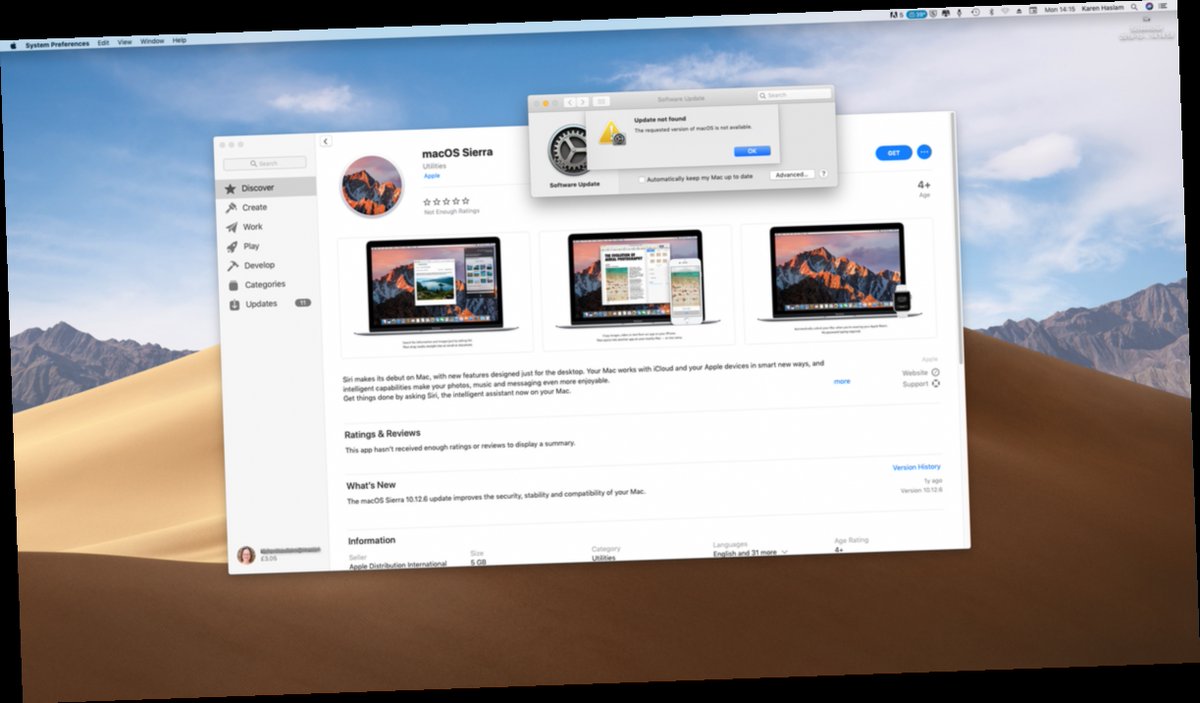Click the microphone menu bar icon
This screenshot has height=703, width=1200.
[959, 12]
